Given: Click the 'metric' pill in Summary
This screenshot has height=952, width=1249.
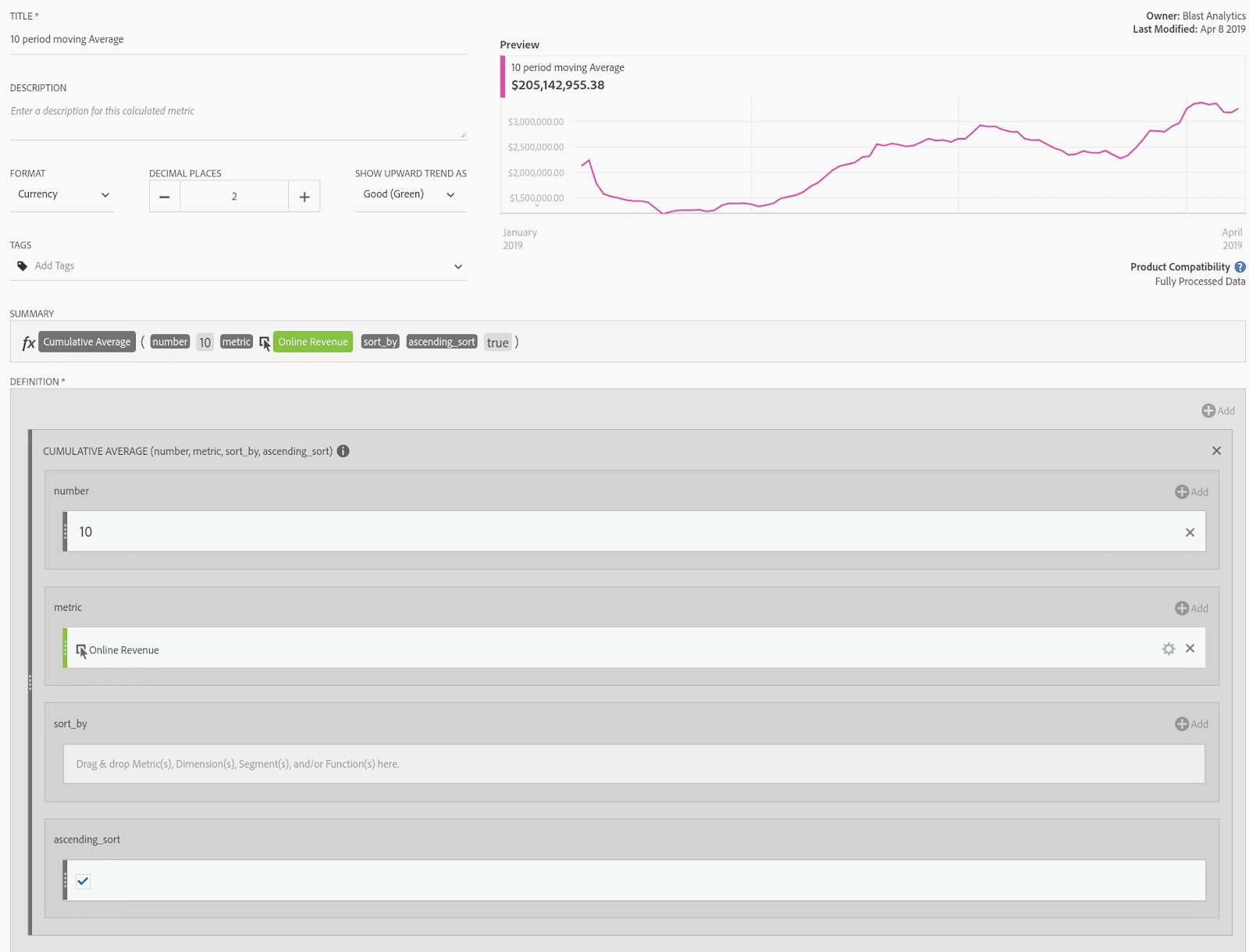Looking at the screenshot, I should click(x=237, y=342).
